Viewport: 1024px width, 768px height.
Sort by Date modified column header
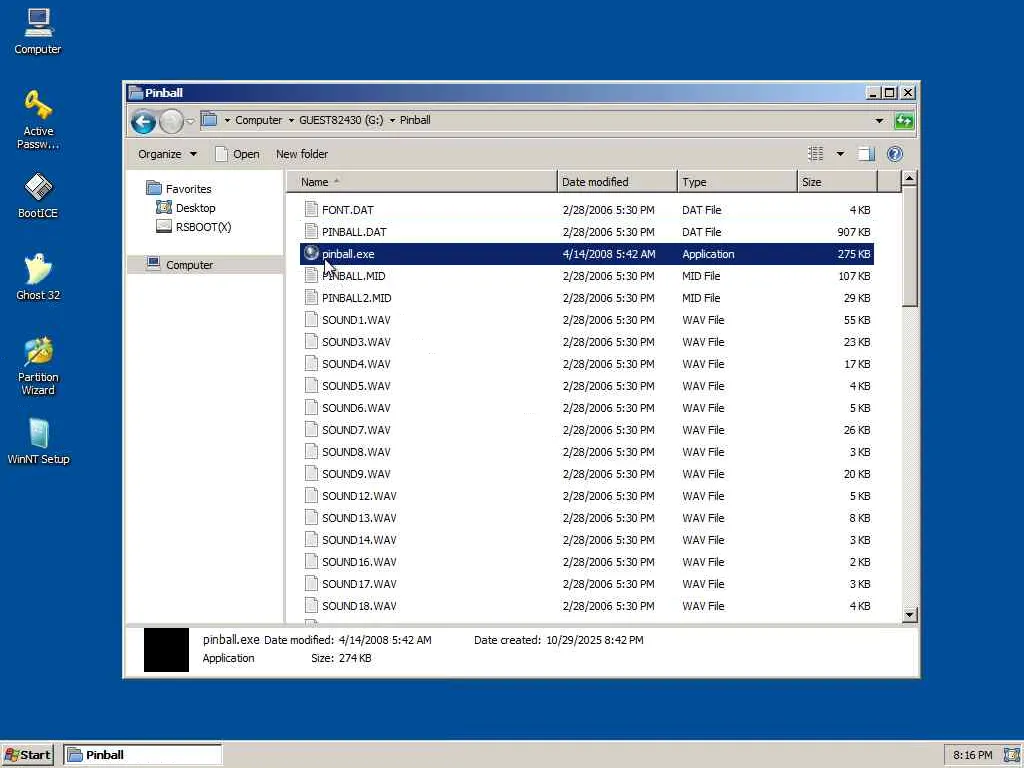(x=617, y=182)
